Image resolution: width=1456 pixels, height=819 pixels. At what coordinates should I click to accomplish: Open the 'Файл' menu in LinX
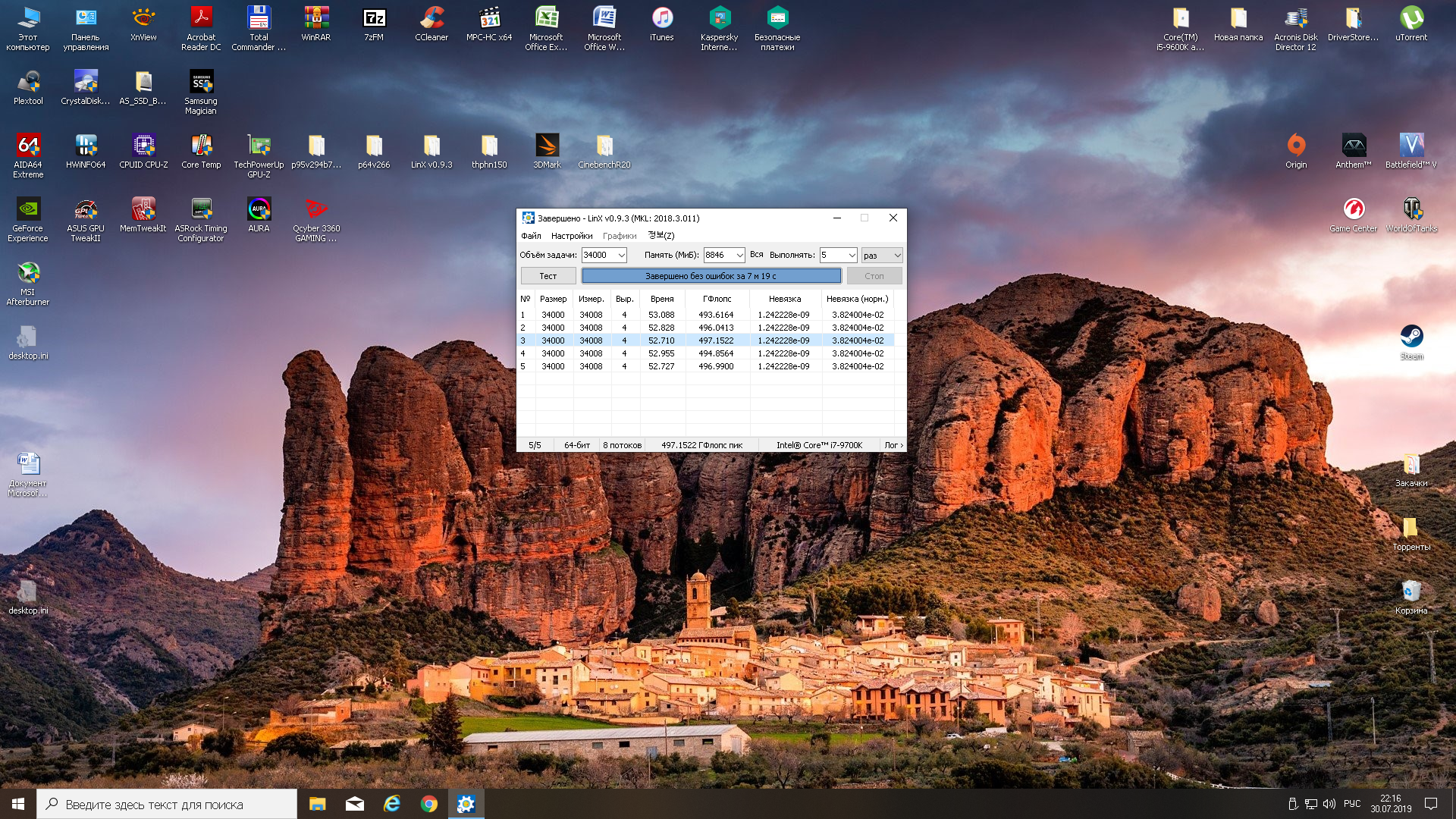(x=531, y=236)
